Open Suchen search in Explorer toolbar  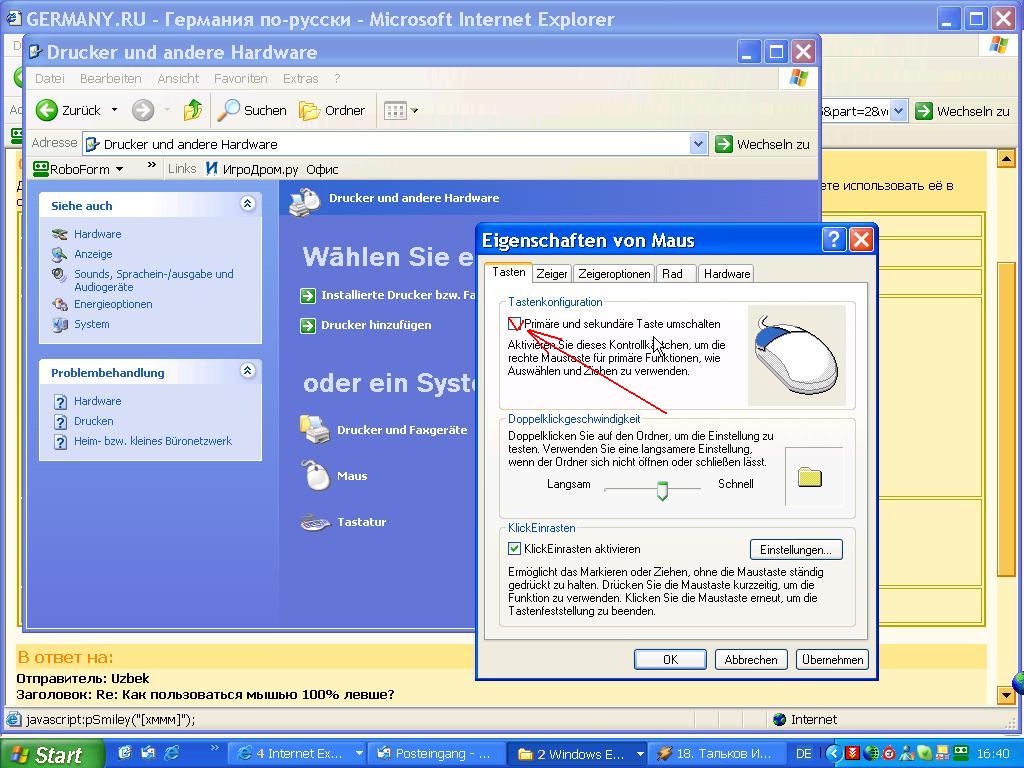pos(252,110)
